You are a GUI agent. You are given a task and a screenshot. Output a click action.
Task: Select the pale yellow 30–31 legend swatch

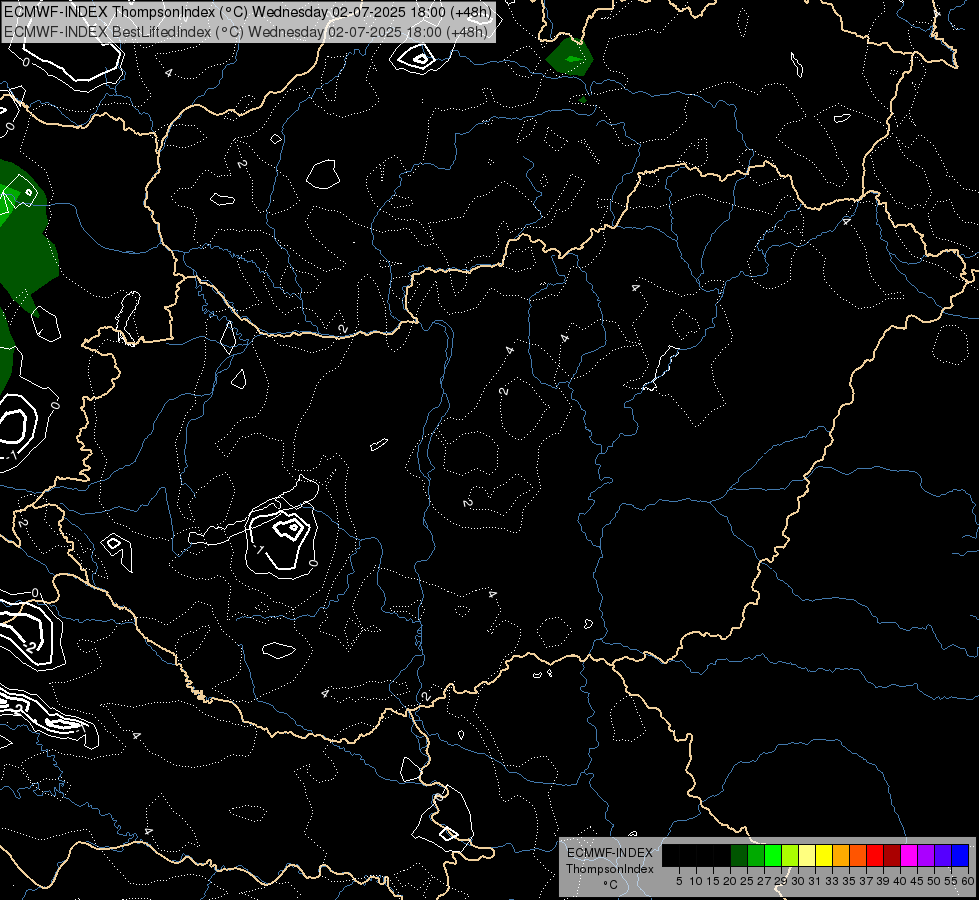point(807,855)
